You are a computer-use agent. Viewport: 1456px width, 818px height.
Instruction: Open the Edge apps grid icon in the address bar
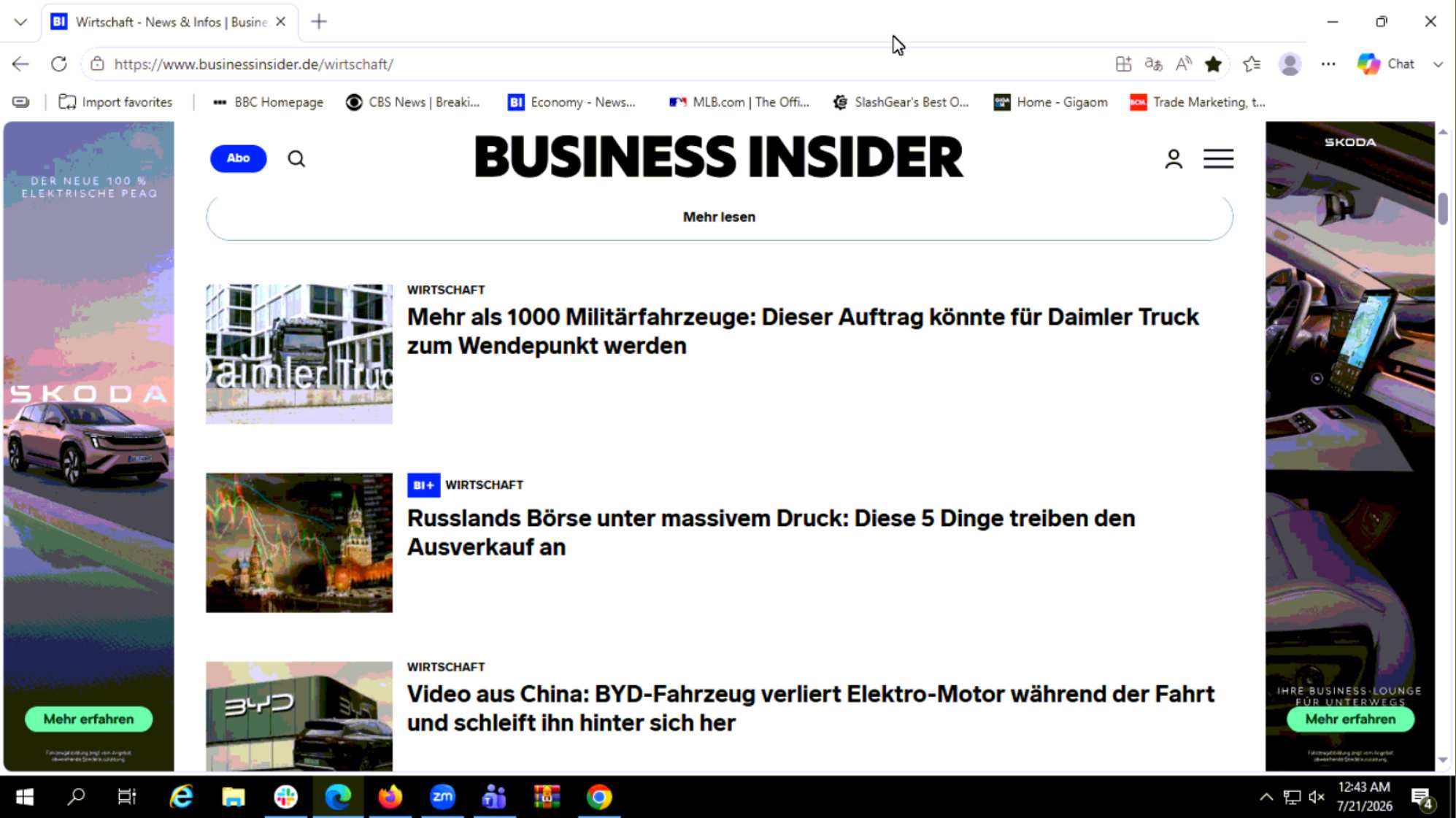click(x=1123, y=64)
